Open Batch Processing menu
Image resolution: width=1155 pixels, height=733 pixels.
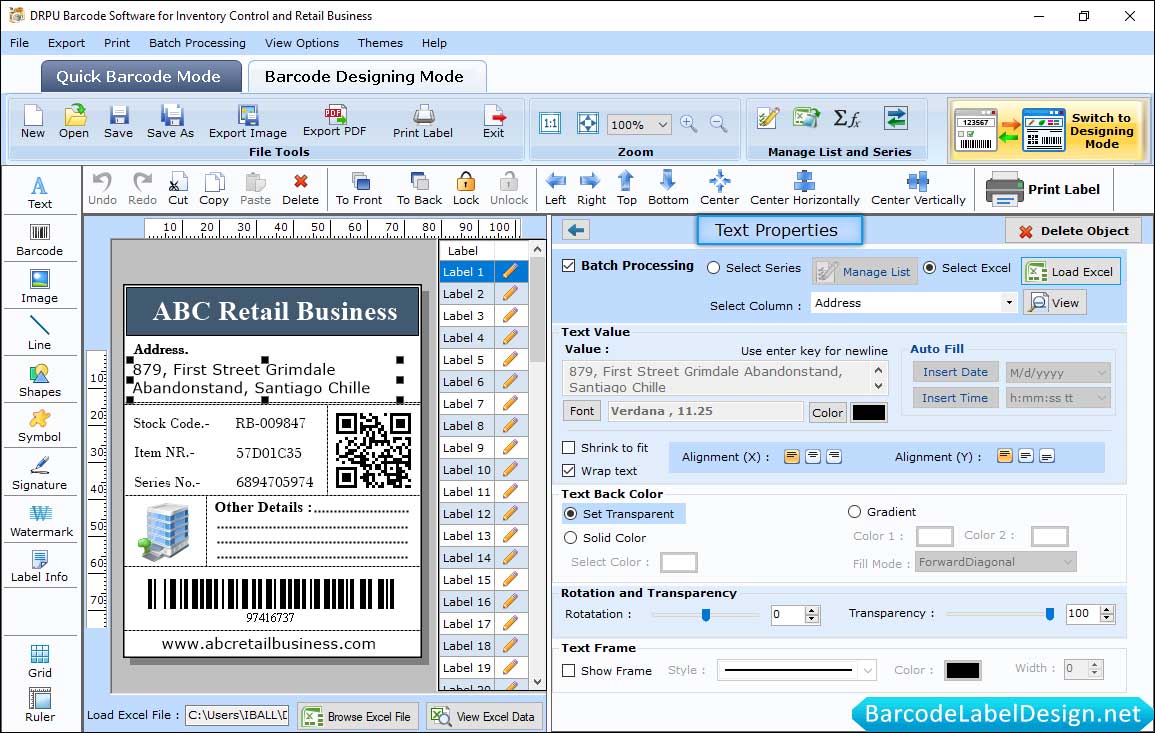[197, 43]
